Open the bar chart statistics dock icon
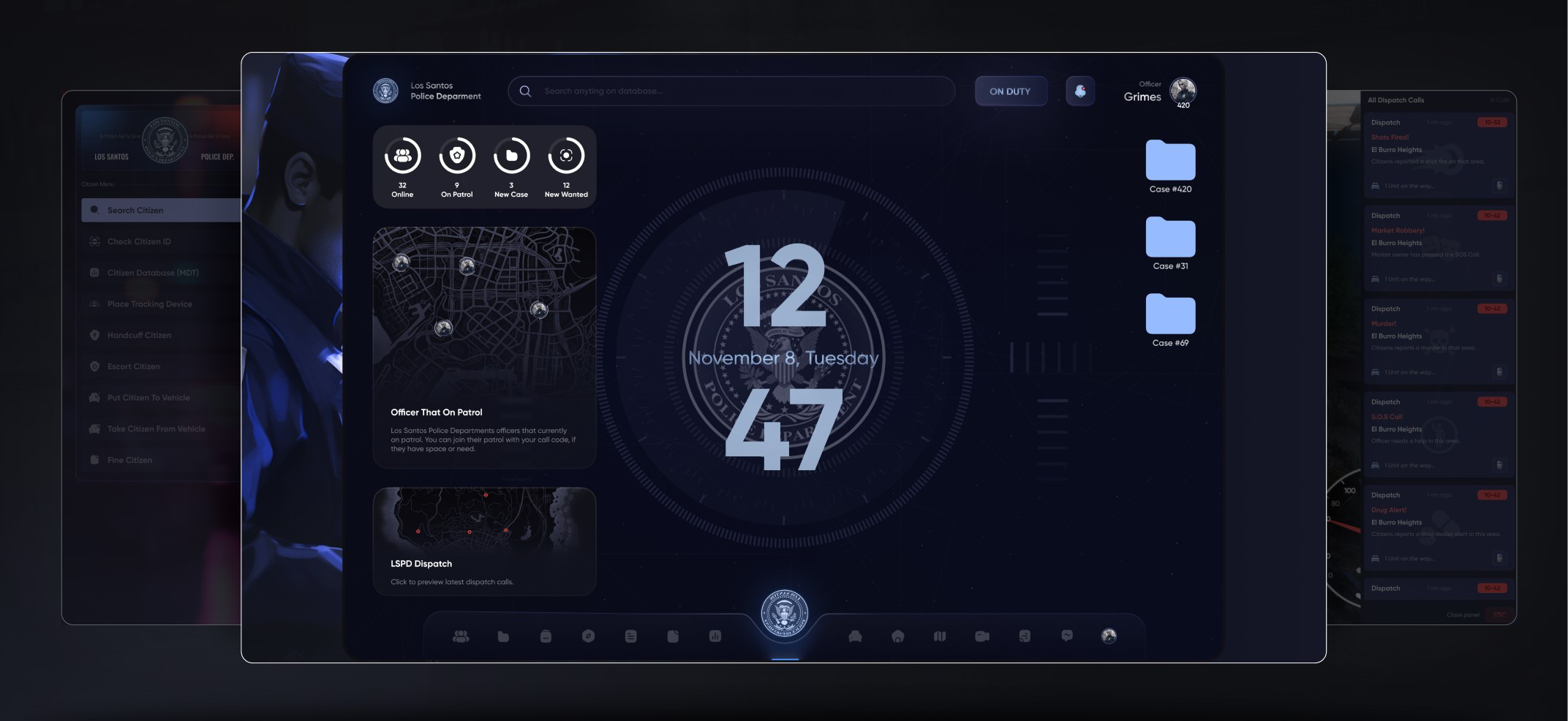Image resolution: width=1568 pixels, height=721 pixels. pyautogui.click(x=715, y=637)
